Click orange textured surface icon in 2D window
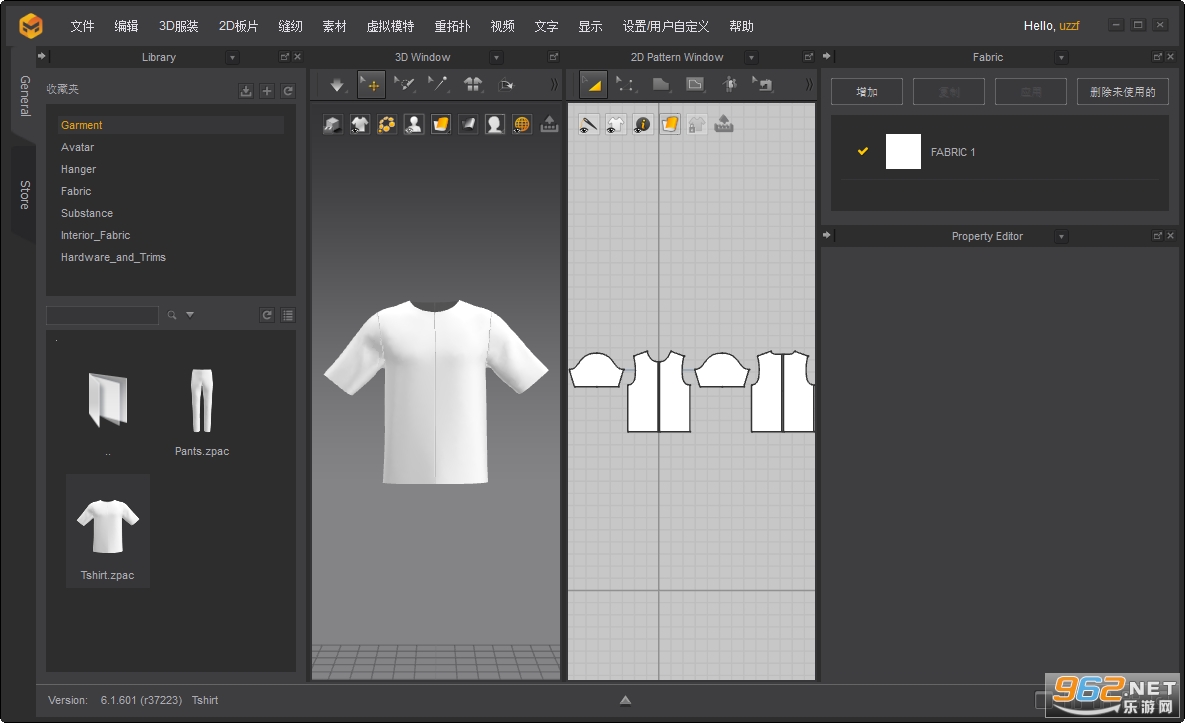The width and height of the screenshot is (1185, 723). click(670, 124)
